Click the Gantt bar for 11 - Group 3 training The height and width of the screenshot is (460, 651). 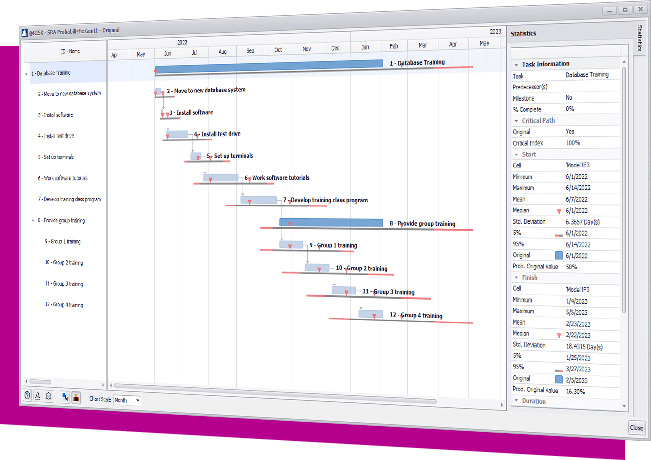pos(344,290)
